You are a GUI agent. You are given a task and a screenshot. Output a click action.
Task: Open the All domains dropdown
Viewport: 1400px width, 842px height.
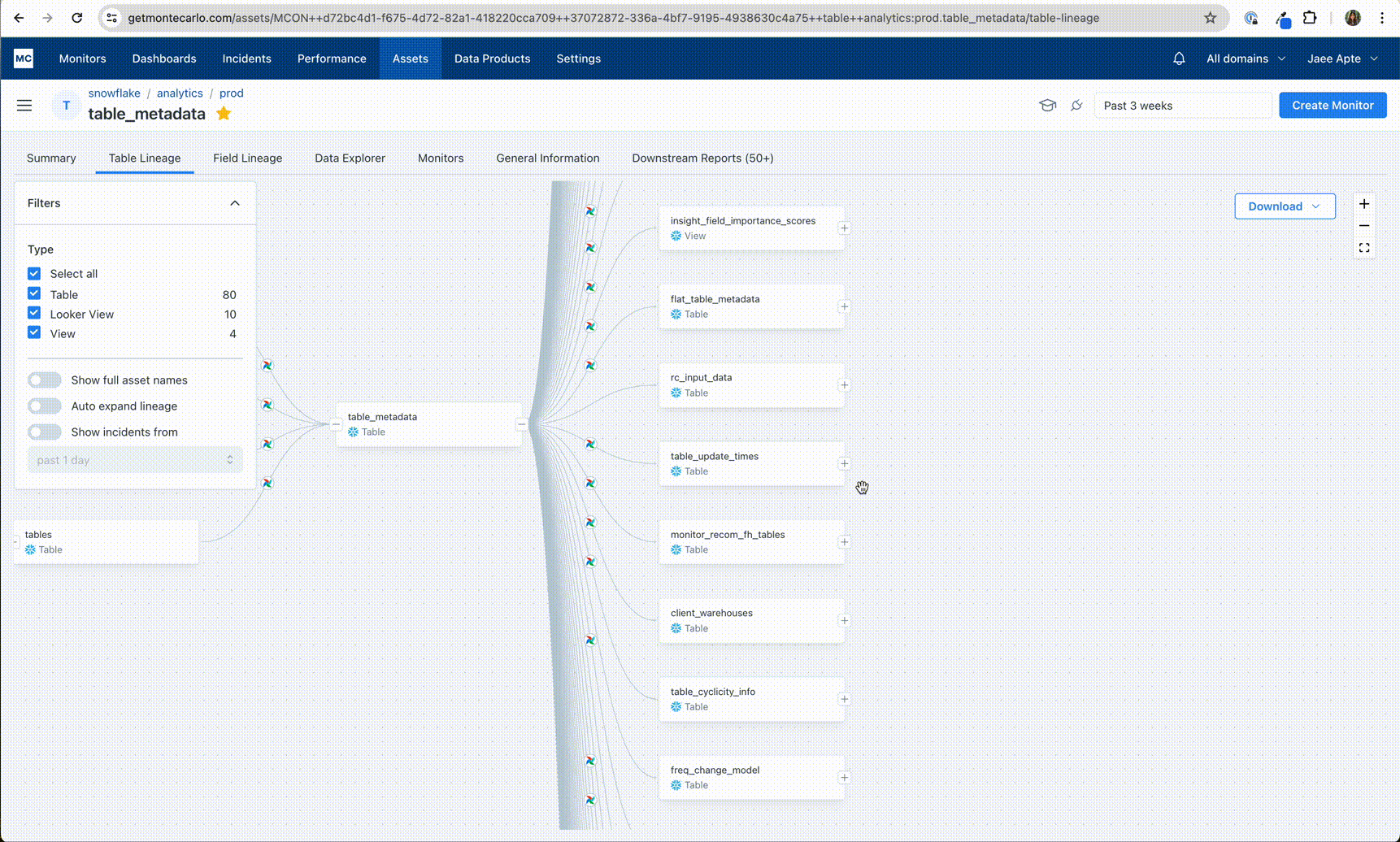[1246, 59]
